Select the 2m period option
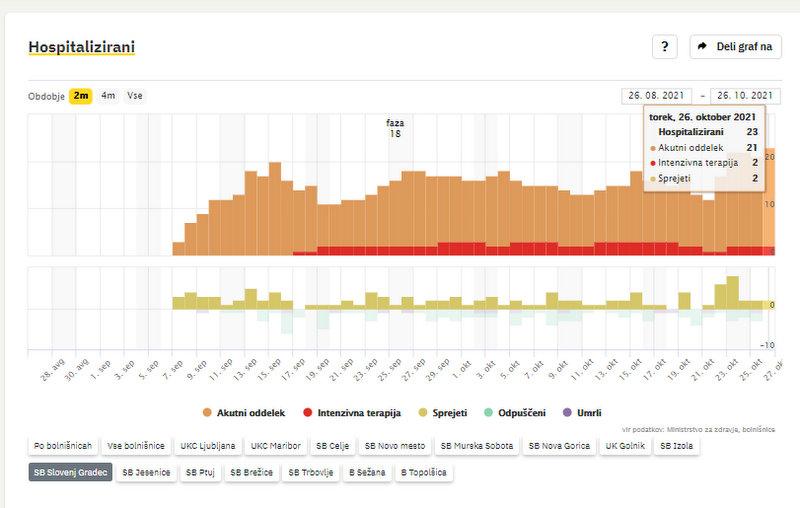 [x=81, y=96]
